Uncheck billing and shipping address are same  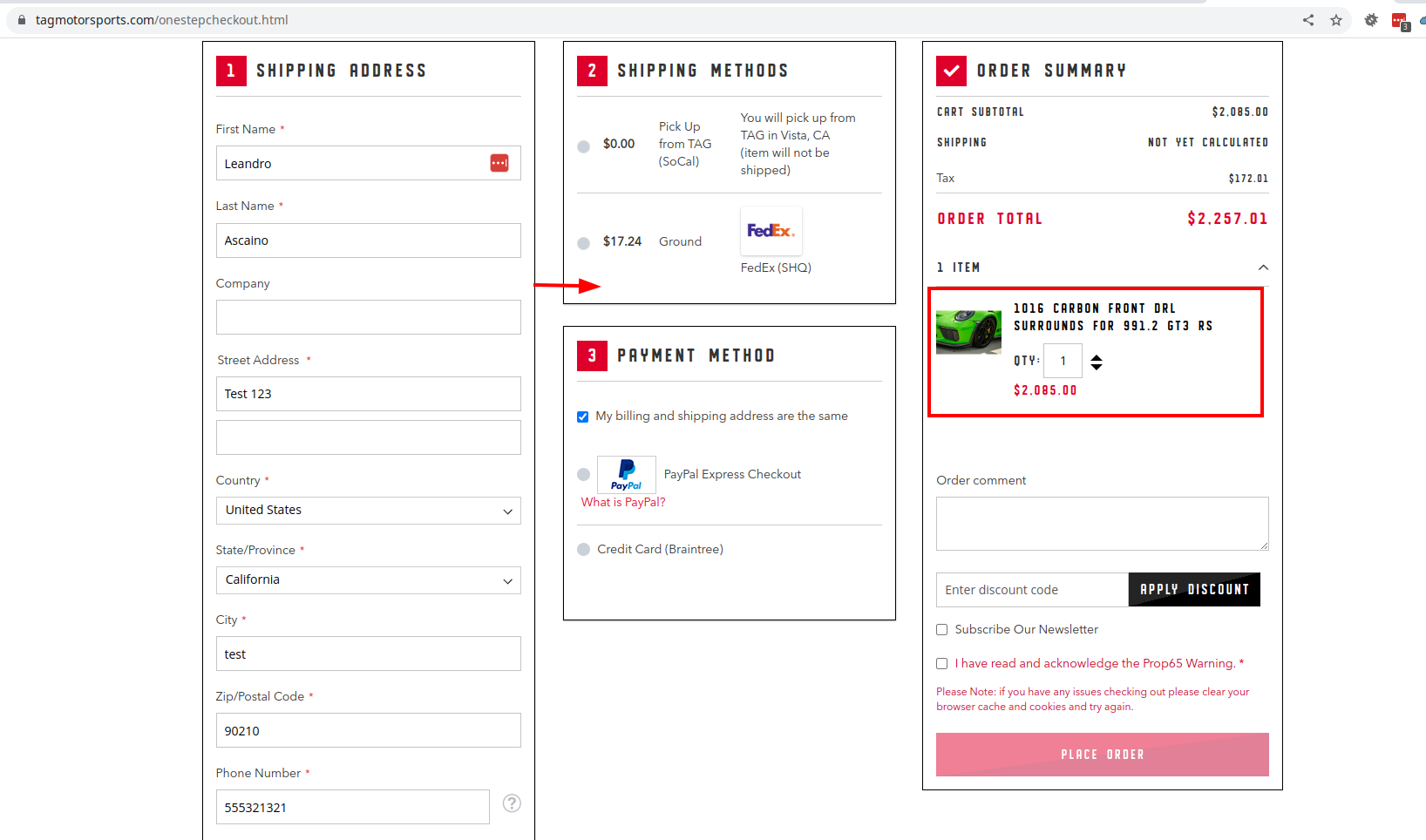click(582, 417)
